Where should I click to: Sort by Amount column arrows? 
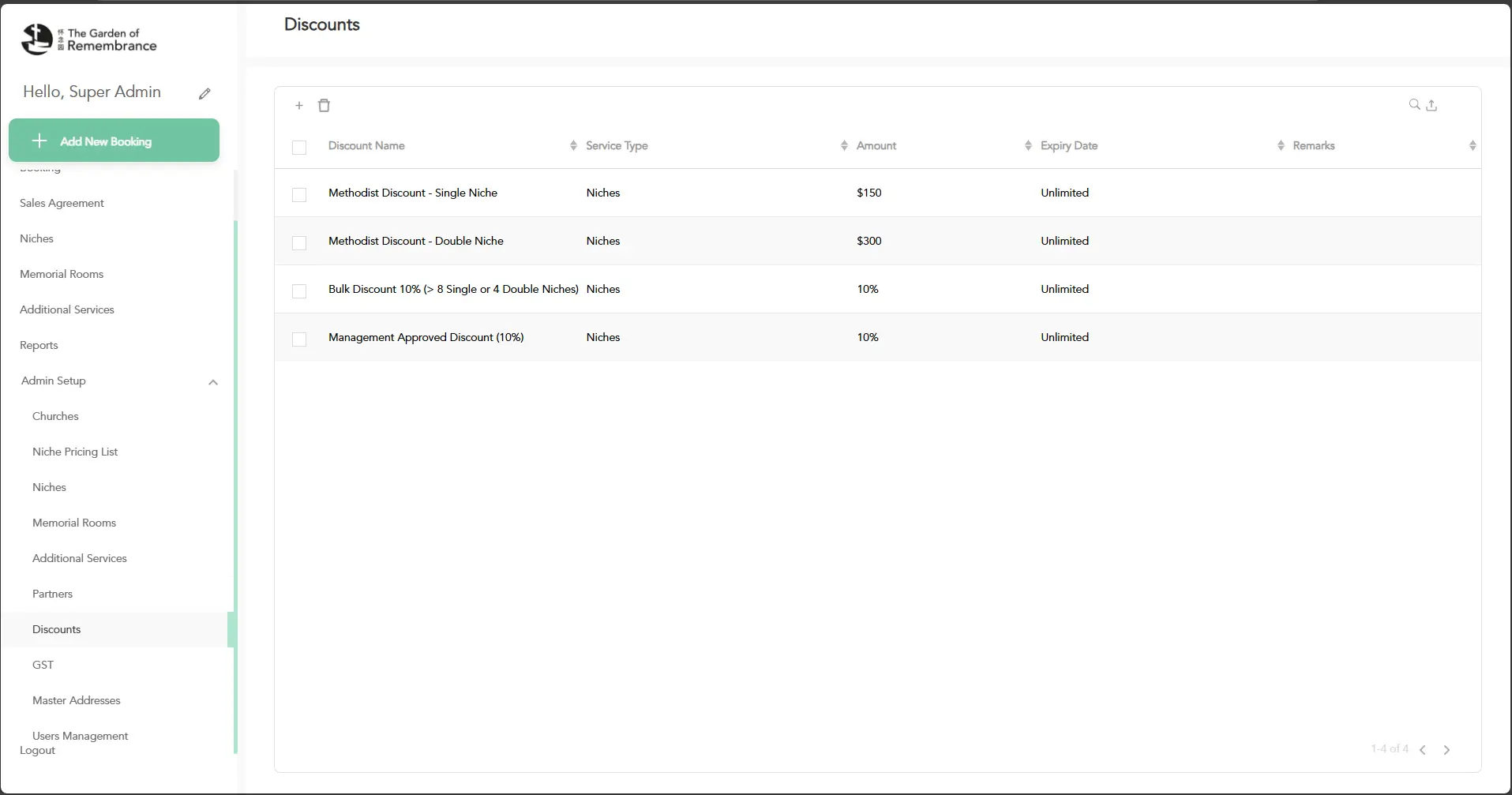tap(1027, 146)
